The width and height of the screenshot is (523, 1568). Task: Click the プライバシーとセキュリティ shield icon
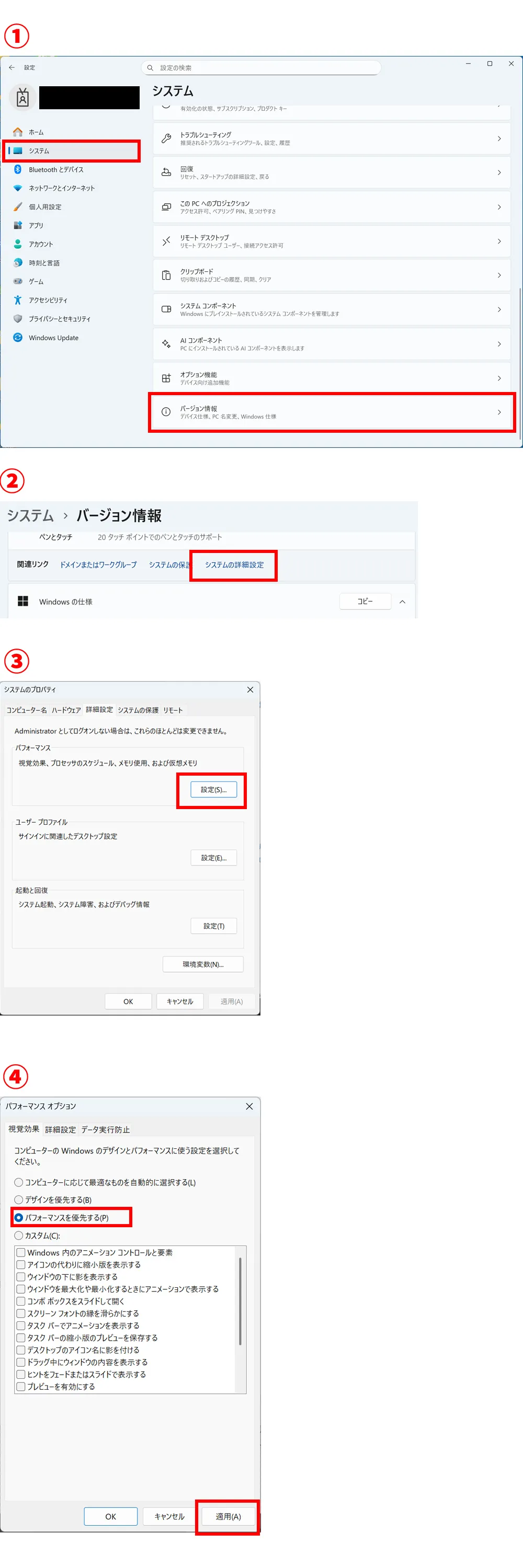(x=18, y=318)
